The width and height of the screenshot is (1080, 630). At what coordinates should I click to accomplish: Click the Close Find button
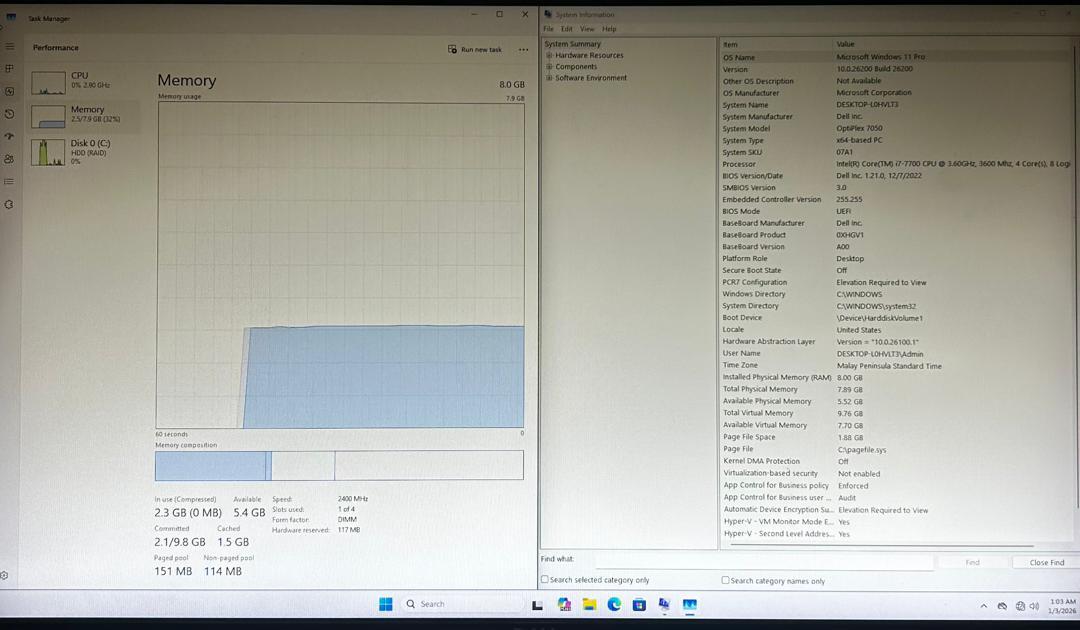1046,562
